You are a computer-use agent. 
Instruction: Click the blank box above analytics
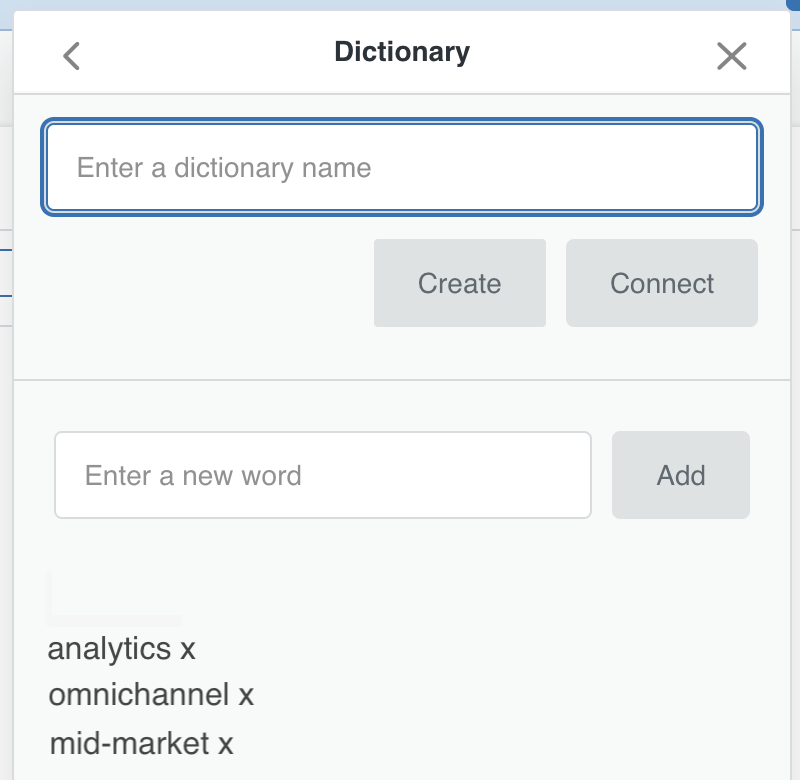click(x=114, y=597)
